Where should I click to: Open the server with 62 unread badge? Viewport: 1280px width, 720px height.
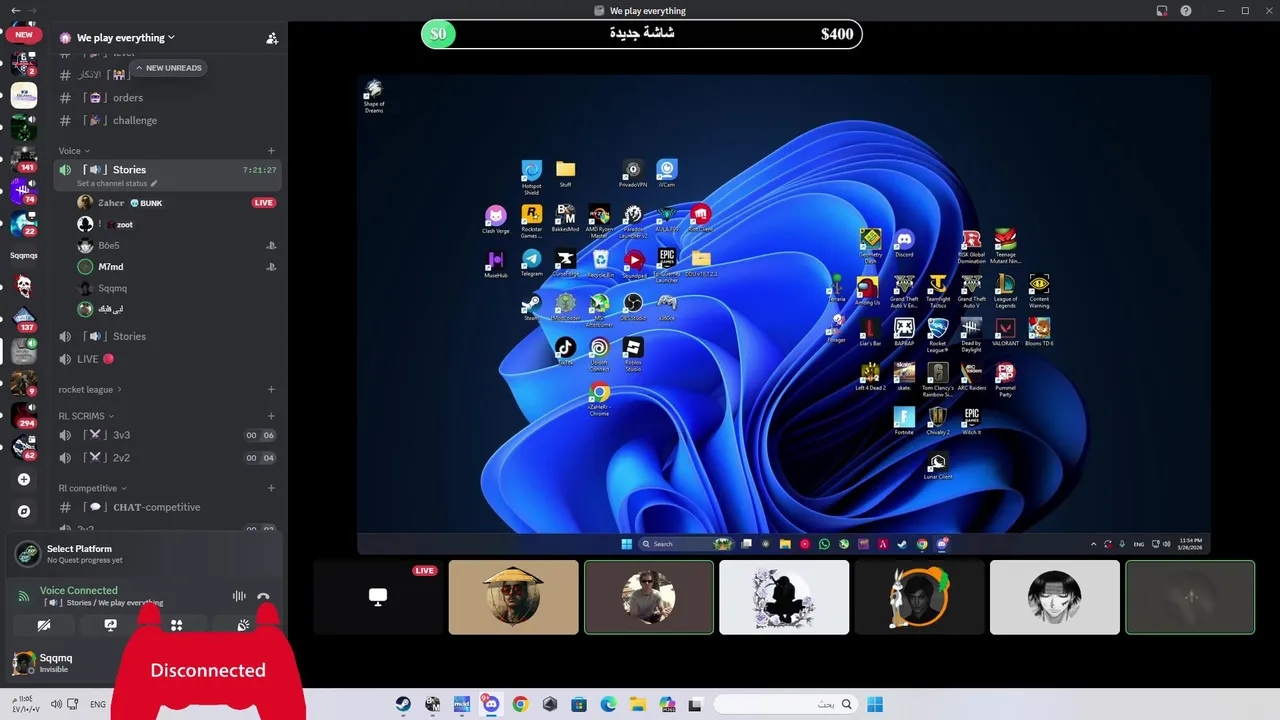tap(24, 448)
